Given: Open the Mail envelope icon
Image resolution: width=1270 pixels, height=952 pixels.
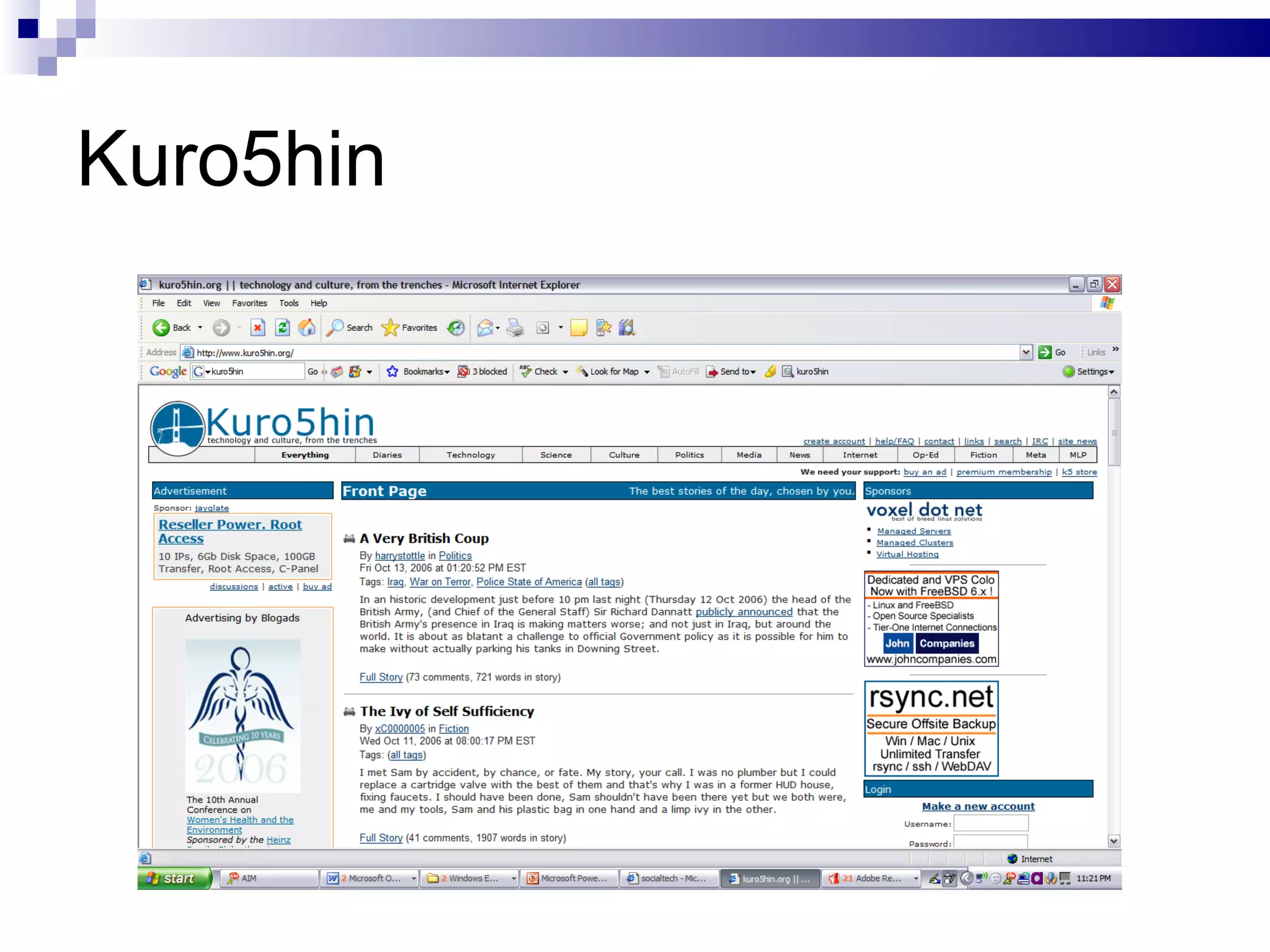Looking at the screenshot, I should point(485,327).
